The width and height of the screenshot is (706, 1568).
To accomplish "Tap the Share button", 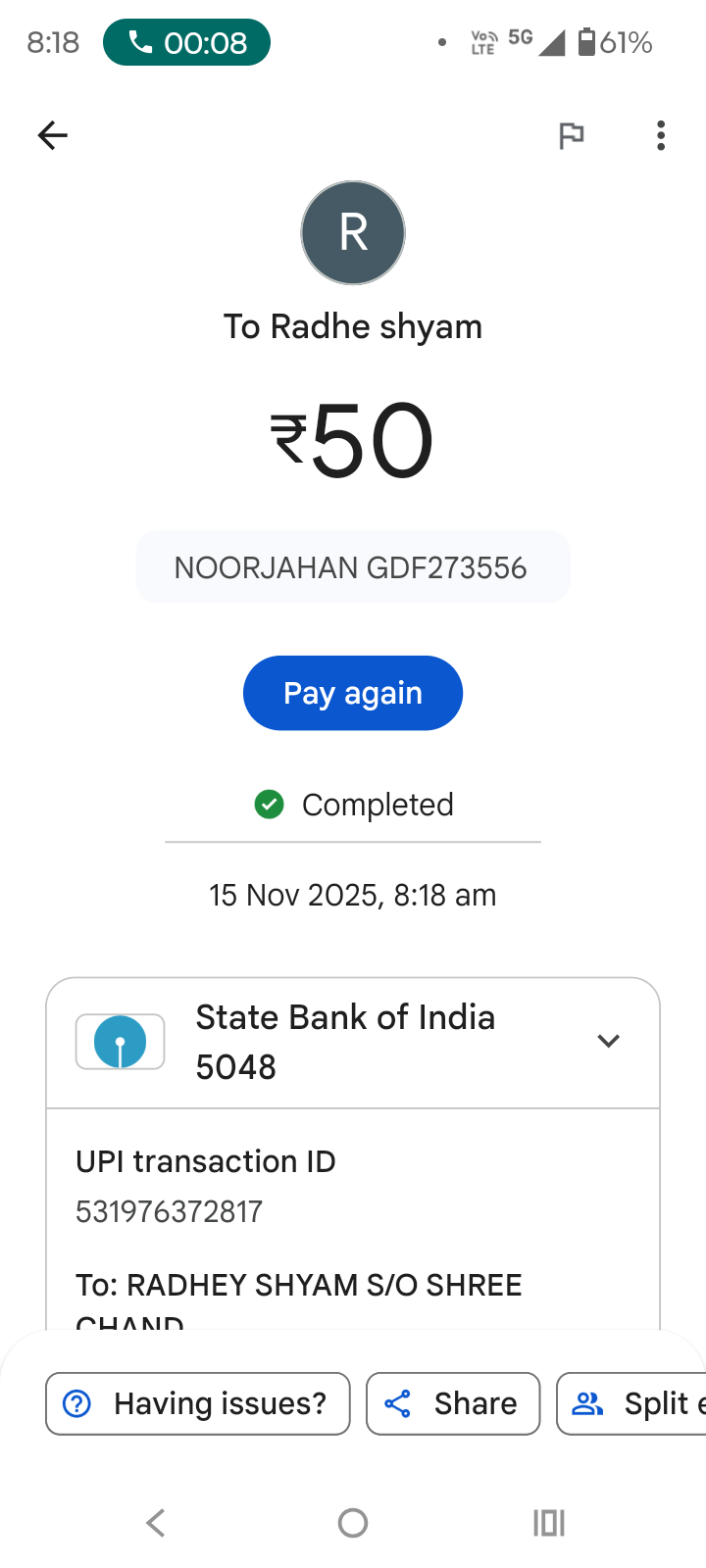I will point(453,1403).
